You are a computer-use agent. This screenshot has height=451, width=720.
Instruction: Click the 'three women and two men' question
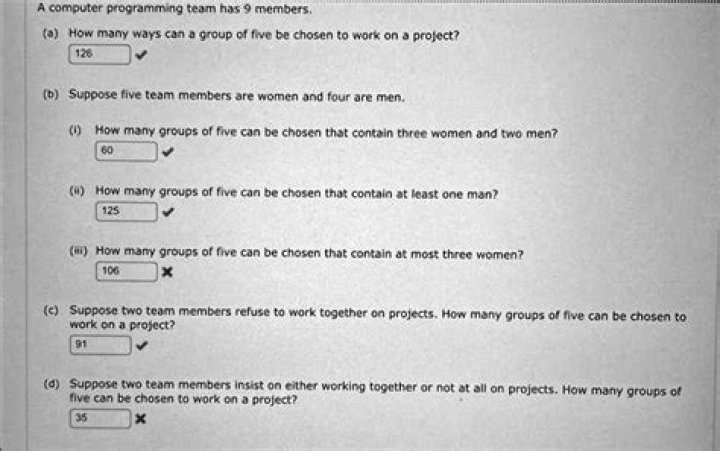point(326,132)
